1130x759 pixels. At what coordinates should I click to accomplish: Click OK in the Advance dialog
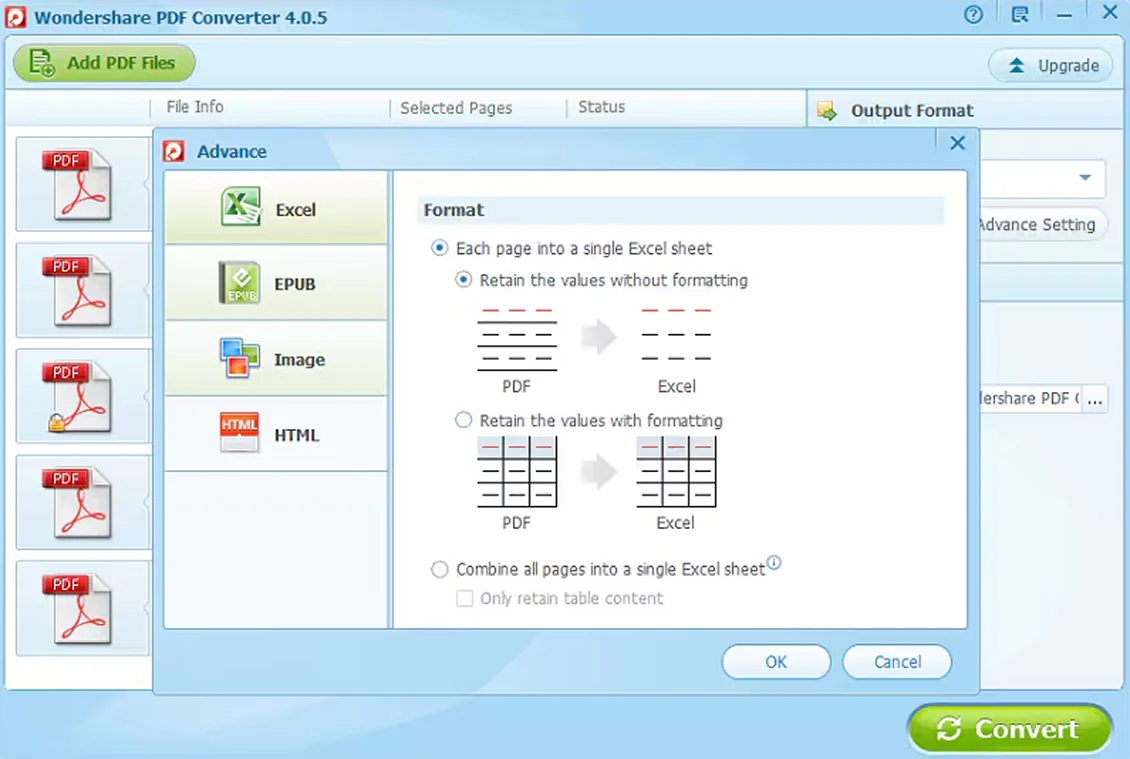coord(776,662)
